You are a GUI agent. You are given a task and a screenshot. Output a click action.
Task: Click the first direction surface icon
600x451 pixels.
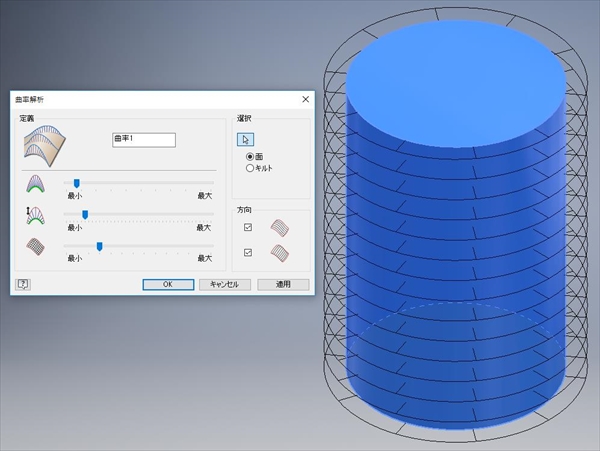(x=281, y=228)
